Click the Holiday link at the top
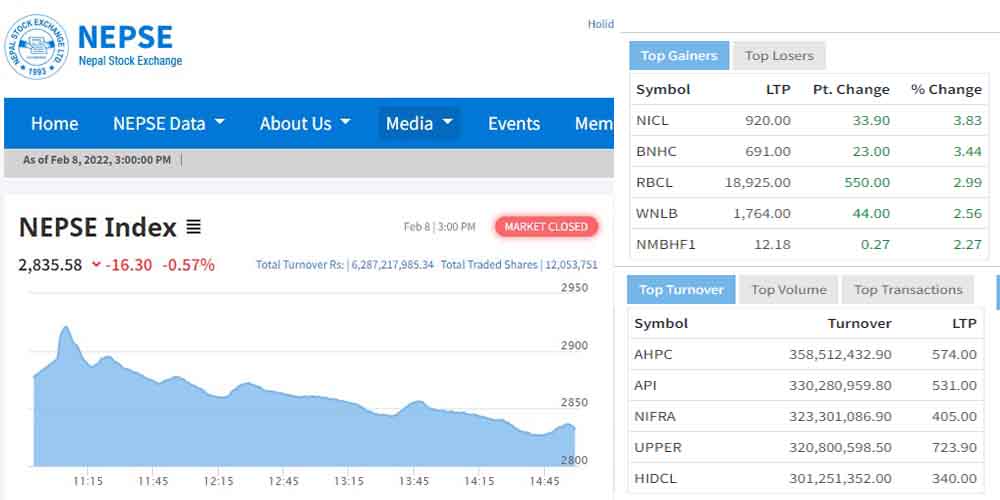The width and height of the screenshot is (1000, 500). pyautogui.click(x=600, y=24)
